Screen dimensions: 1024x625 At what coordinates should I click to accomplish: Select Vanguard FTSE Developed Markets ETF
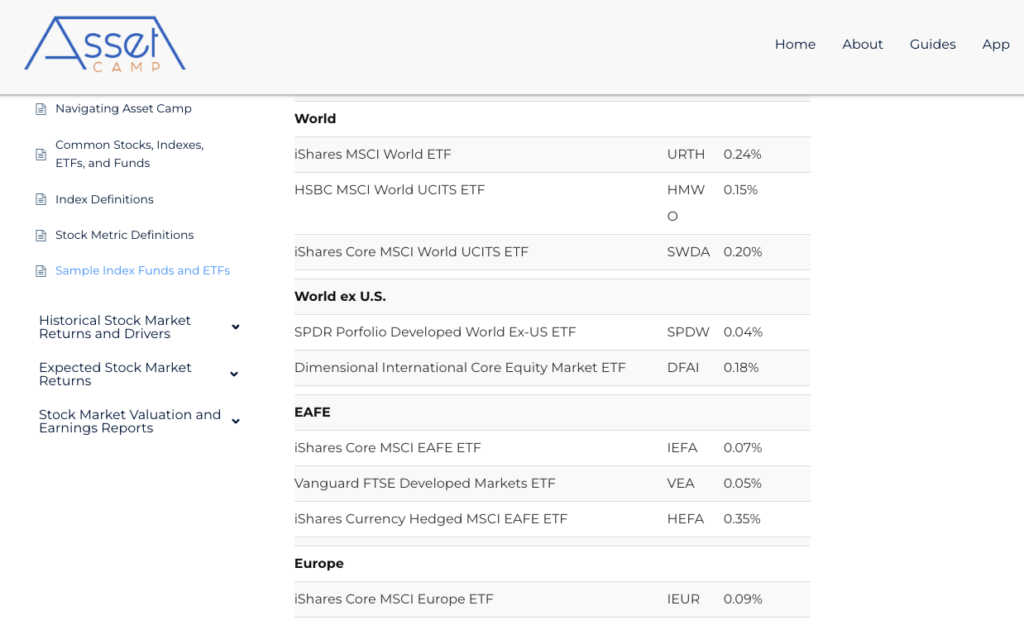pyautogui.click(x=424, y=484)
